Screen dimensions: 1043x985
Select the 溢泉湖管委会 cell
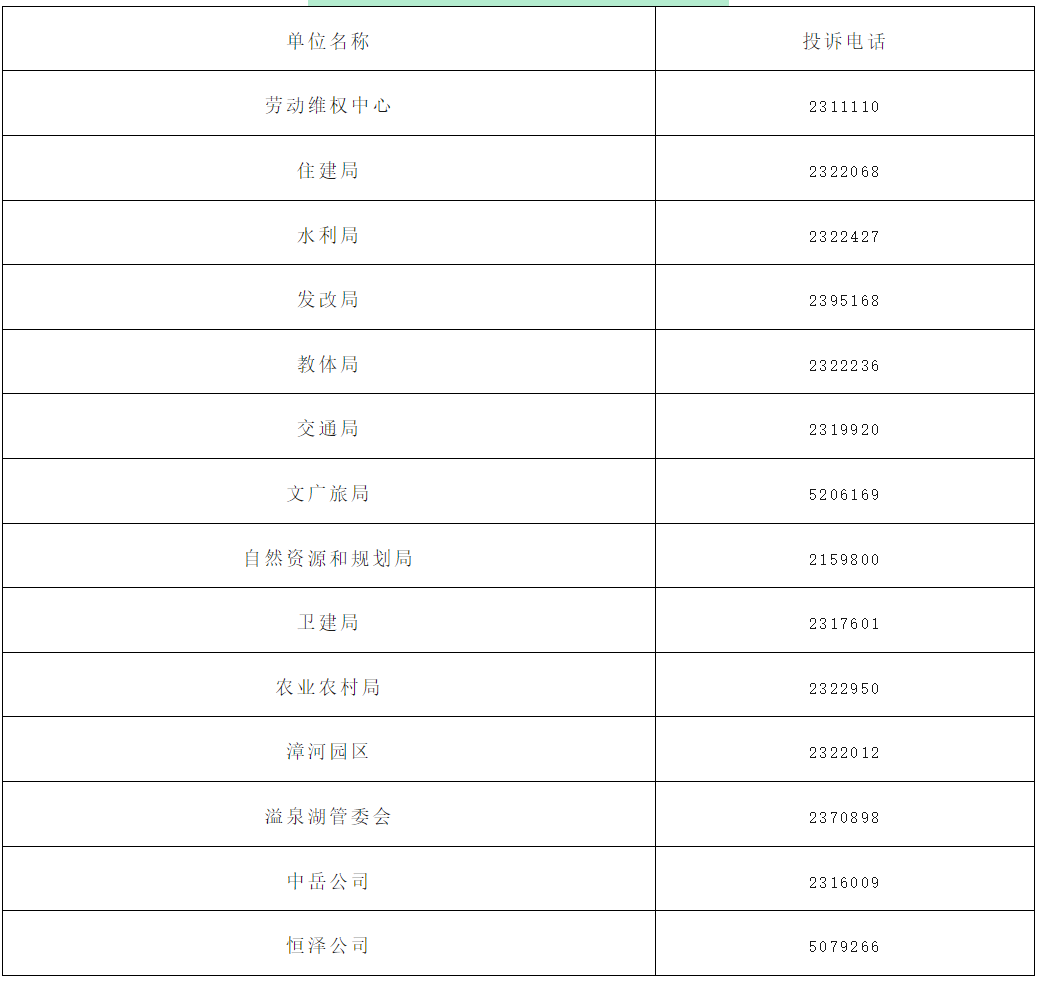328,816
